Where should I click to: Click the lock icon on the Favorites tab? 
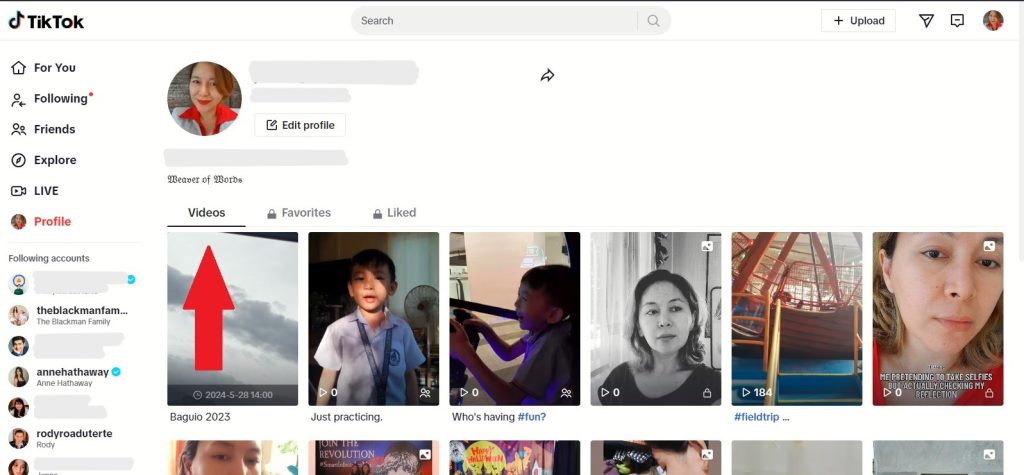point(272,214)
